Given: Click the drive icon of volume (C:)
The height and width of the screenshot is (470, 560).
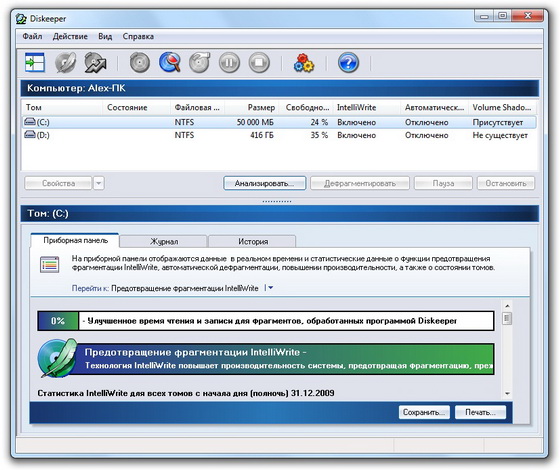Looking at the screenshot, I should click(x=30, y=122).
